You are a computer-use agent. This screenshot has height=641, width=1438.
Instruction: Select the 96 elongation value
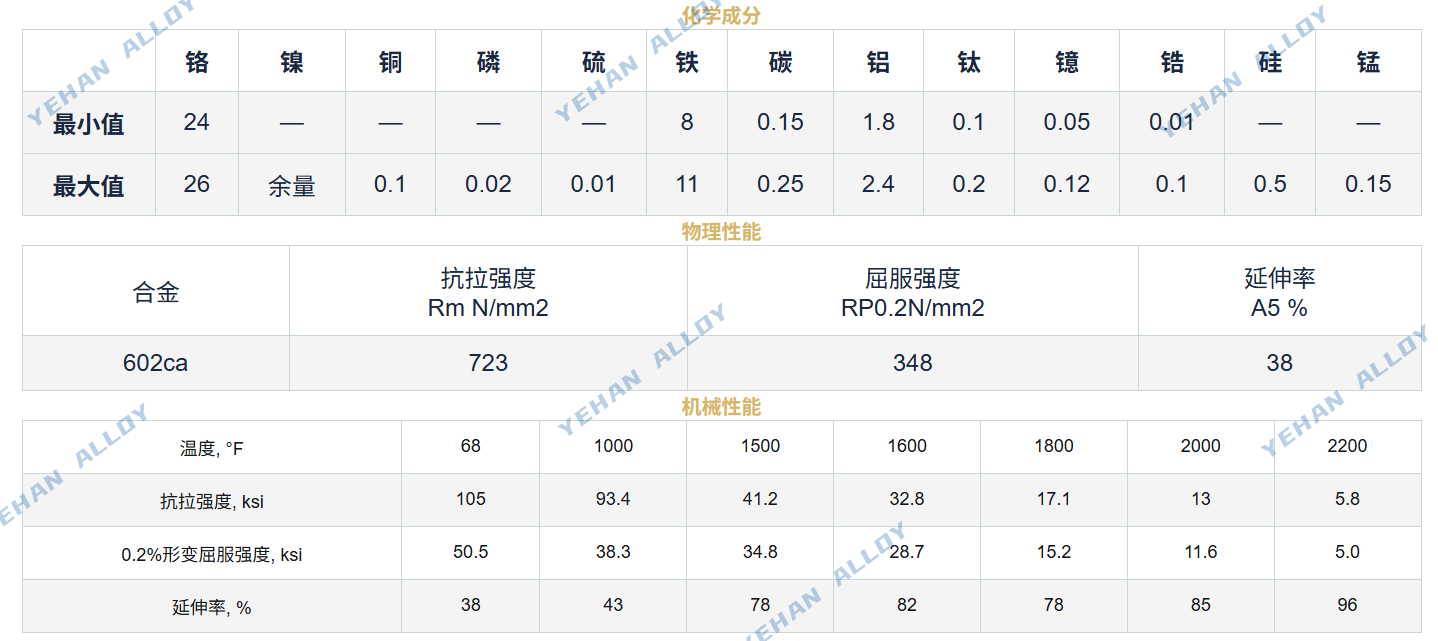coord(1348,605)
